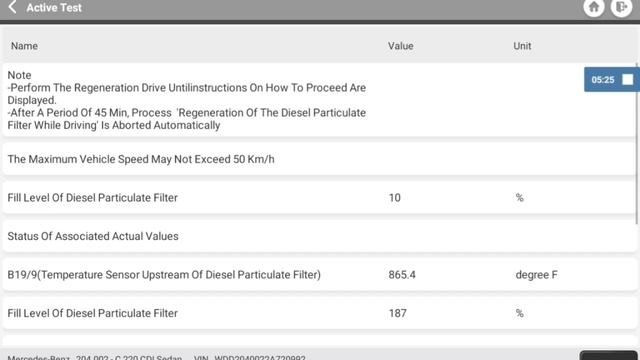Tap the dark button at bottom right
This screenshot has width=640, height=360.
coord(608,355)
